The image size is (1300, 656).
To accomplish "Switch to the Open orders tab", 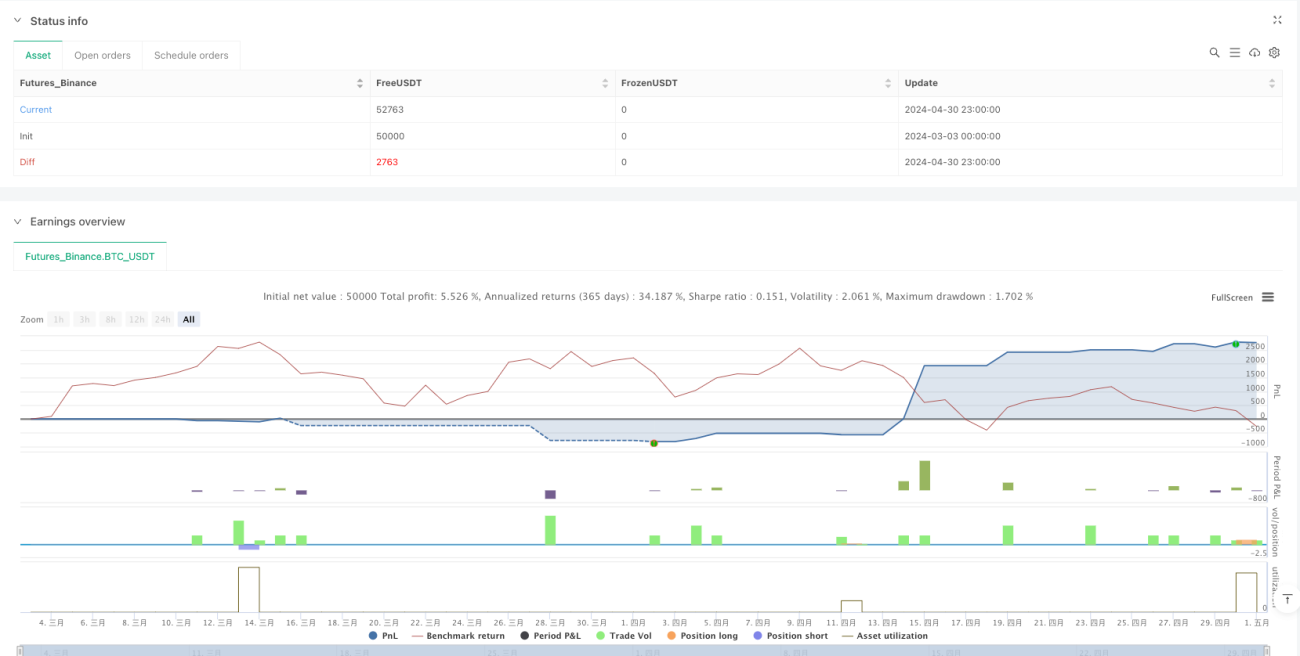I will point(103,55).
